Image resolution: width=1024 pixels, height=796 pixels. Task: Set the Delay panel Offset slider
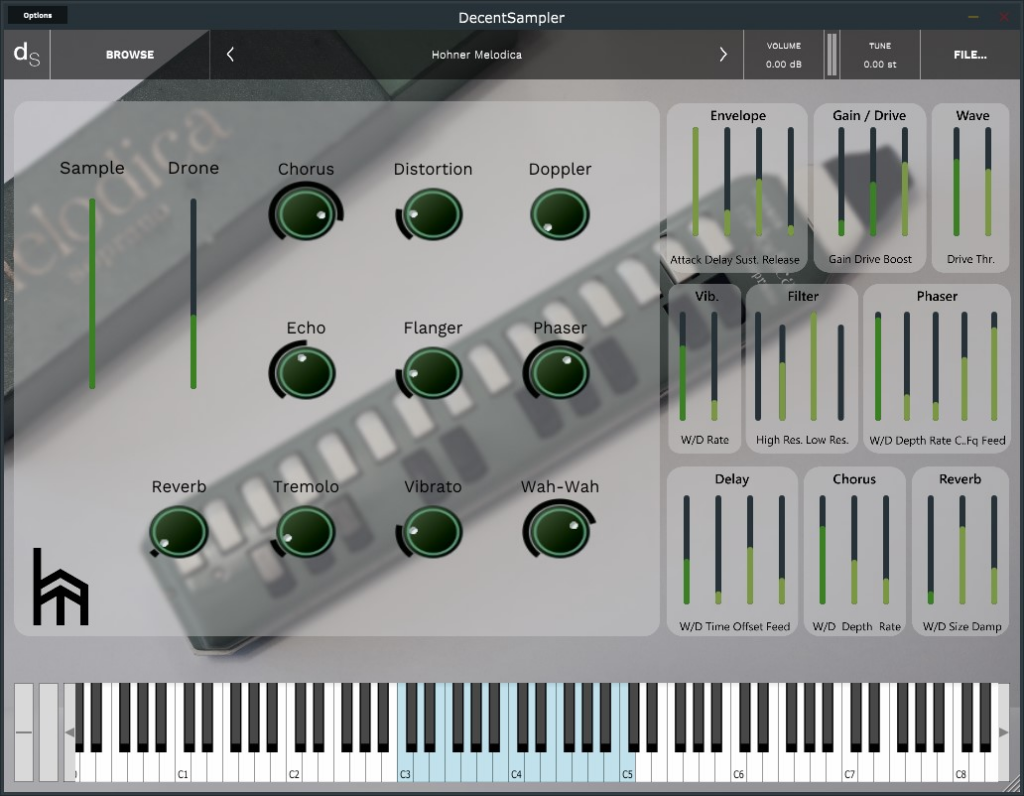750,550
